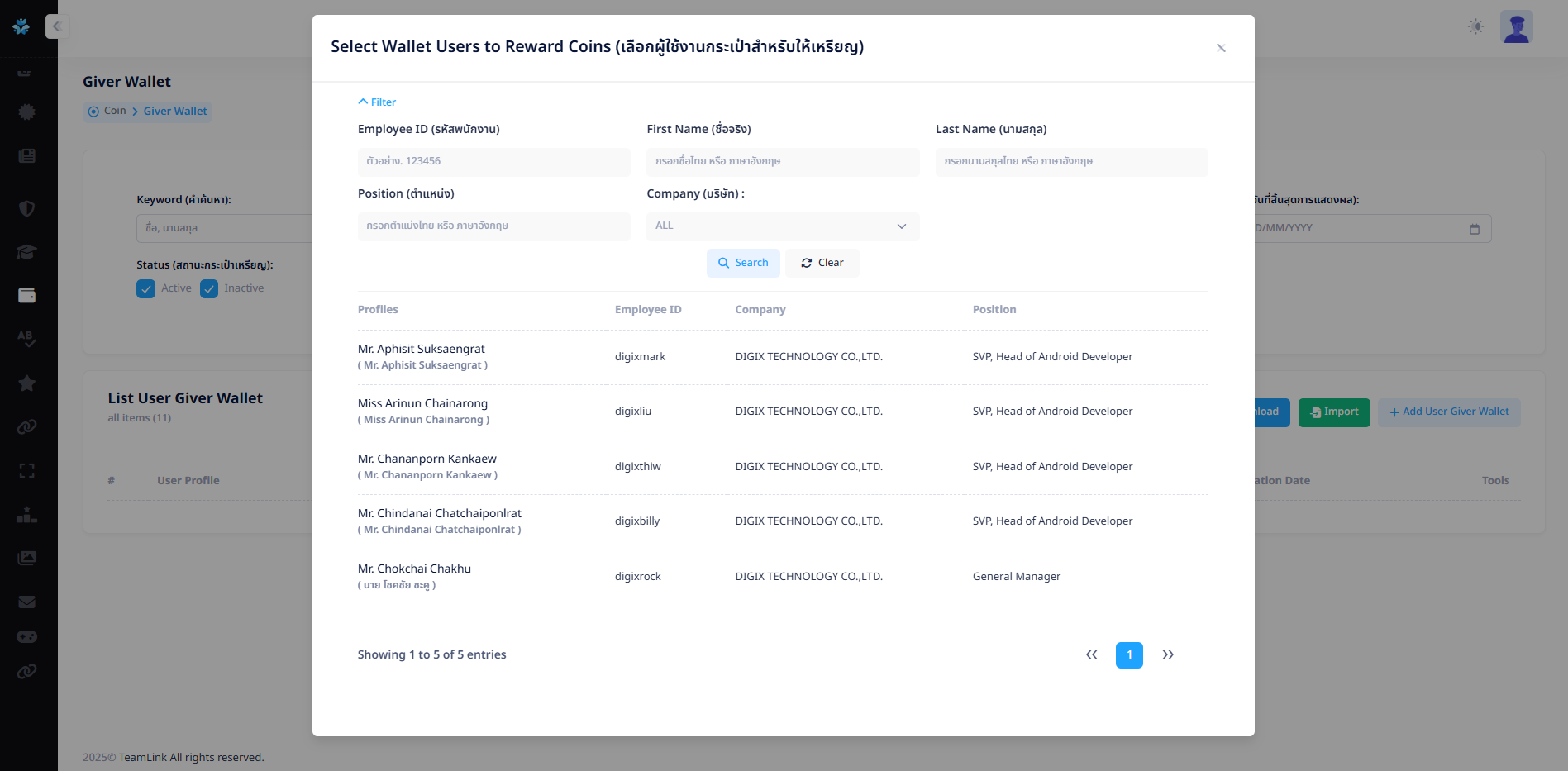Image resolution: width=1568 pixels, height=771 pixels.
Task: Click the Search button
Action: 742,263
